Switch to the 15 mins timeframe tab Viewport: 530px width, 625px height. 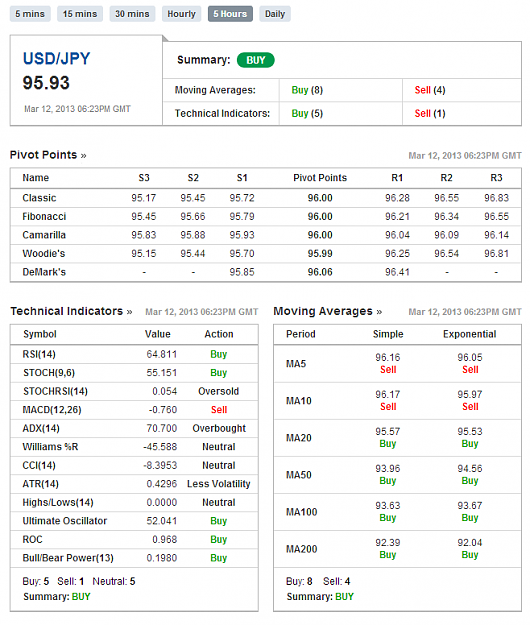80,14
